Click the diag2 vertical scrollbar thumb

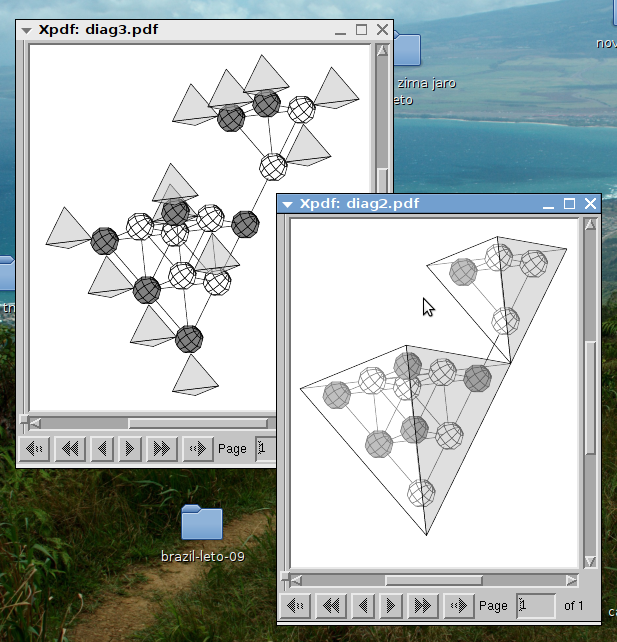[590, 397]
